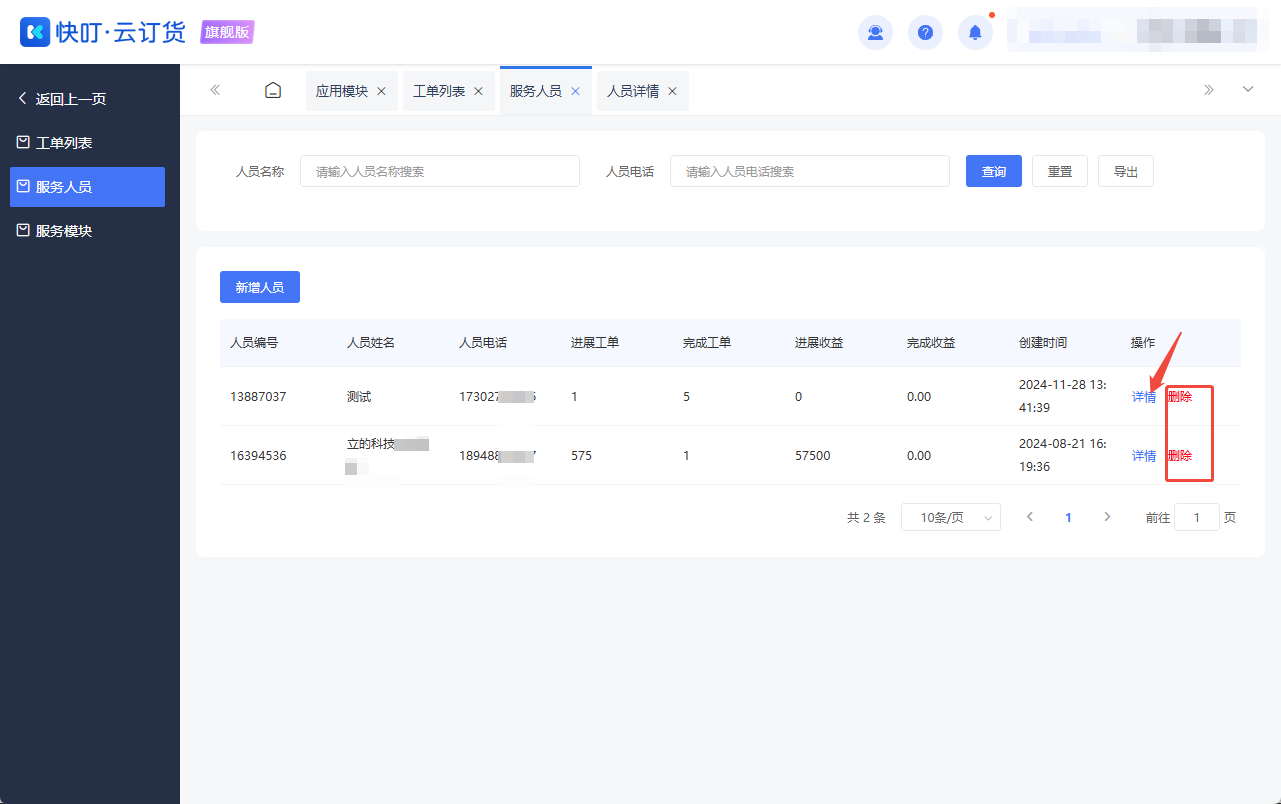
Task: Focus the 人员电话 search field
Action: [x=810, y=171]
